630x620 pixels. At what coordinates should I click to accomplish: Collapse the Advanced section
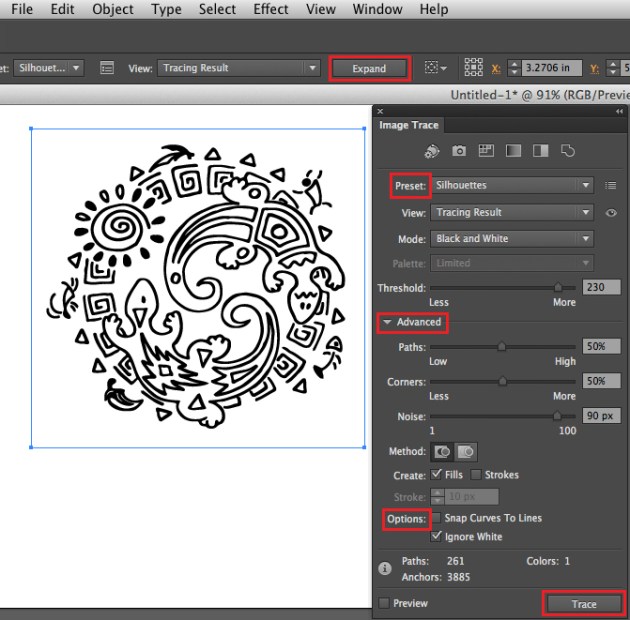point(386,322)
